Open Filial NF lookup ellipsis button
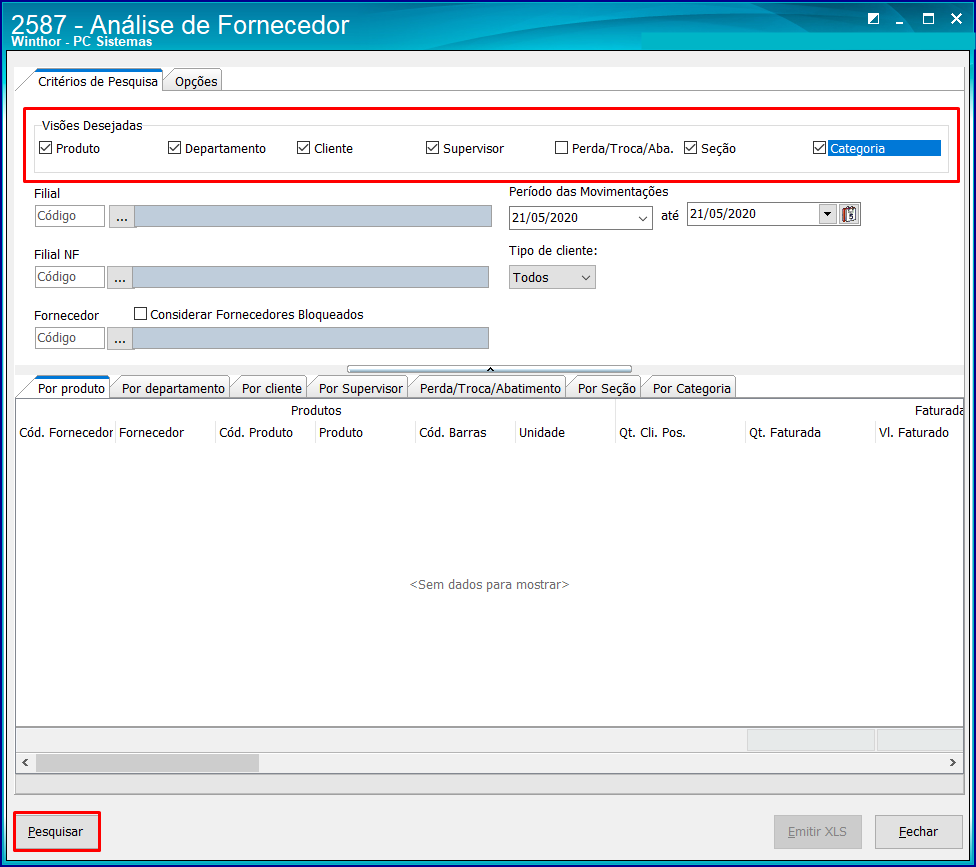 [x=120, y=278]
